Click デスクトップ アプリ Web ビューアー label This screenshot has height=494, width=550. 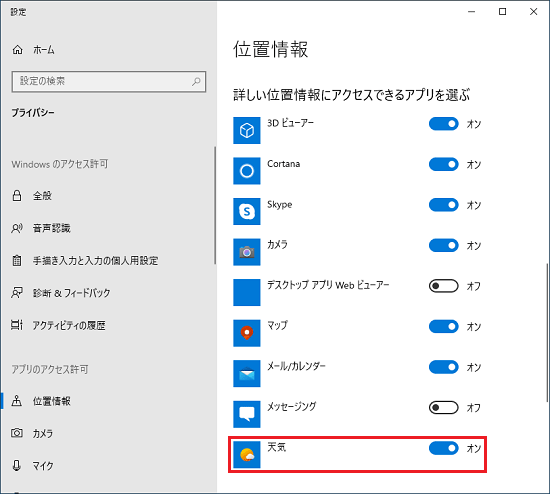(328, 285)
